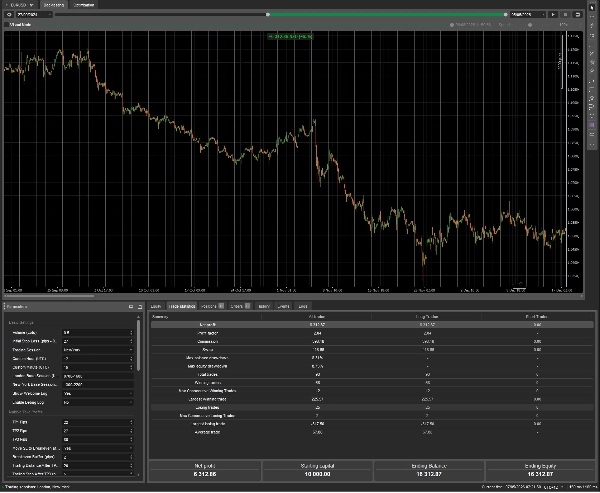Image resolution: width=600 pixels, height=493 pixels.
Task: Click the Net profit value 6 312.86
Action: (205, 474)
